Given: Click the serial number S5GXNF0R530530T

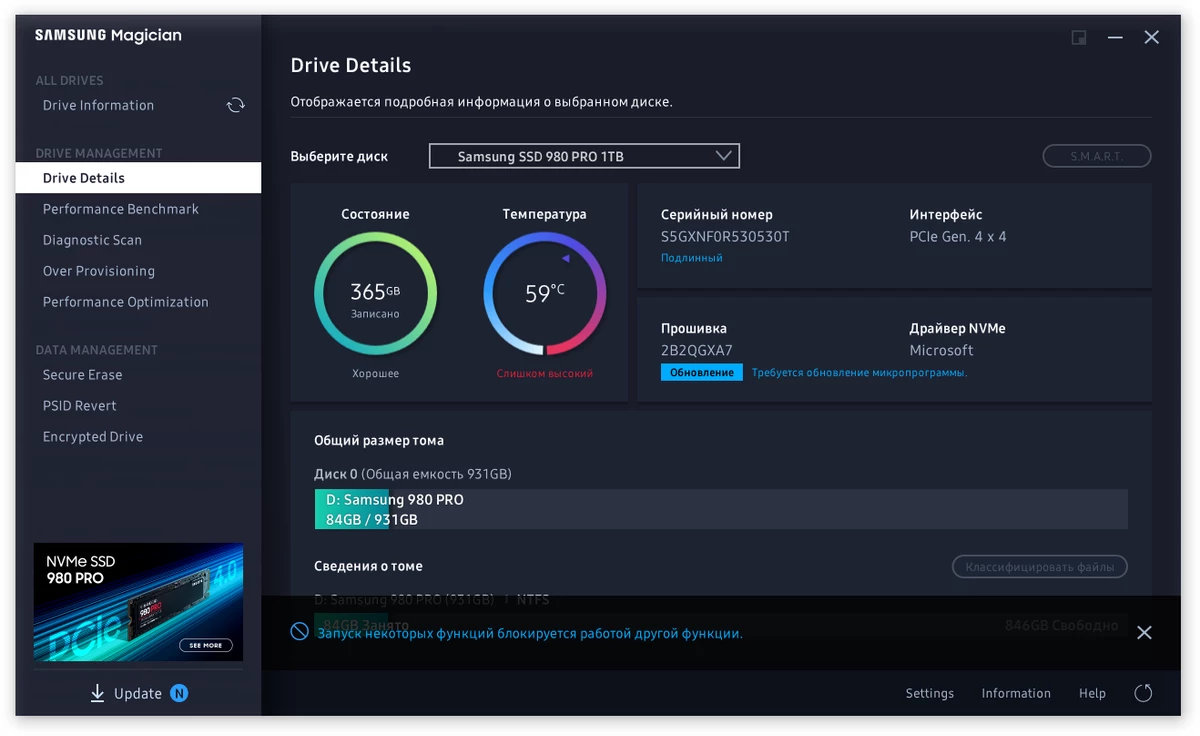Looking at the screenshot, I should pos(725,237).
